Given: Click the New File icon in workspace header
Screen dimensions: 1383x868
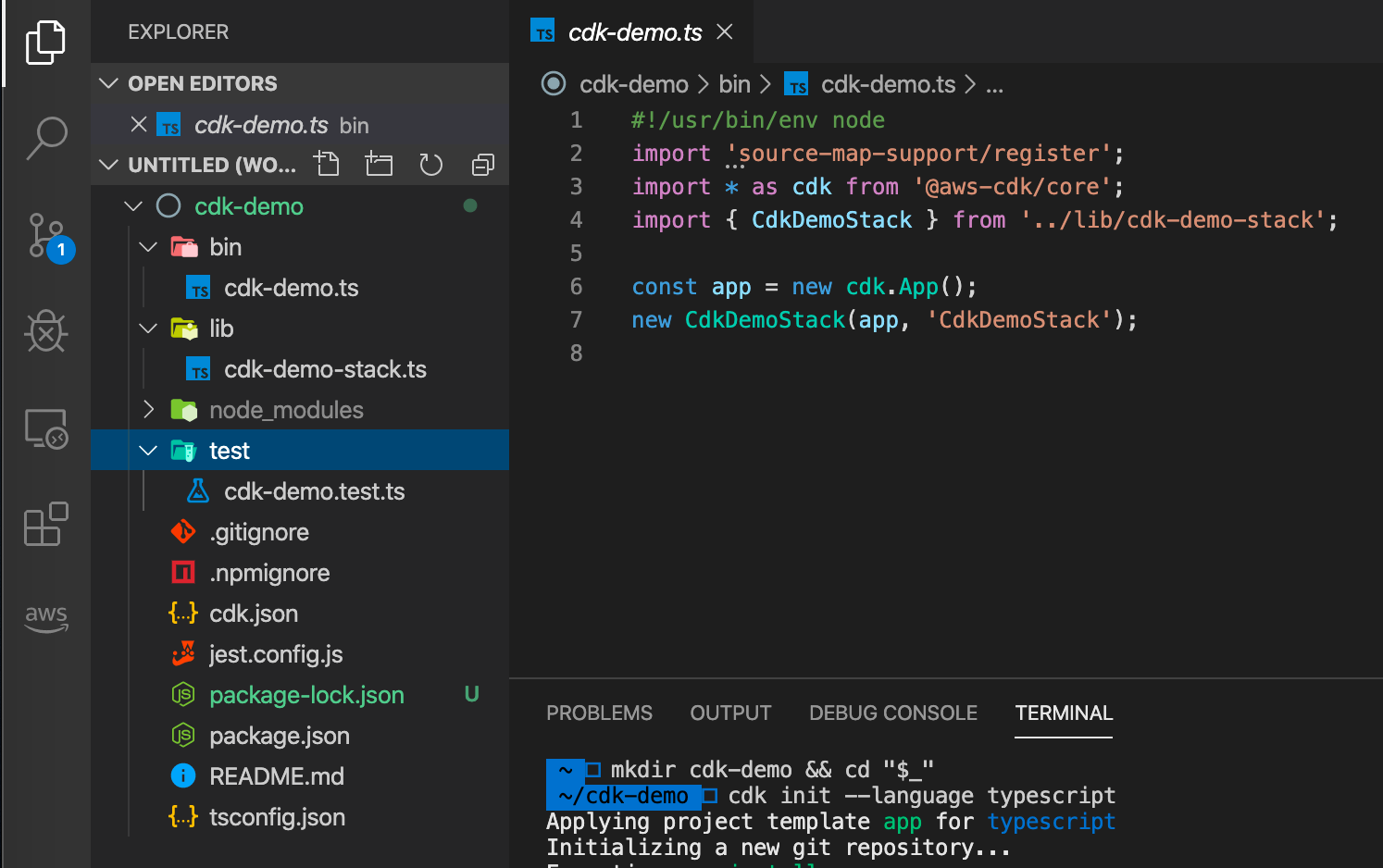Looking at the screenshot, I should (x=327, y=164).
